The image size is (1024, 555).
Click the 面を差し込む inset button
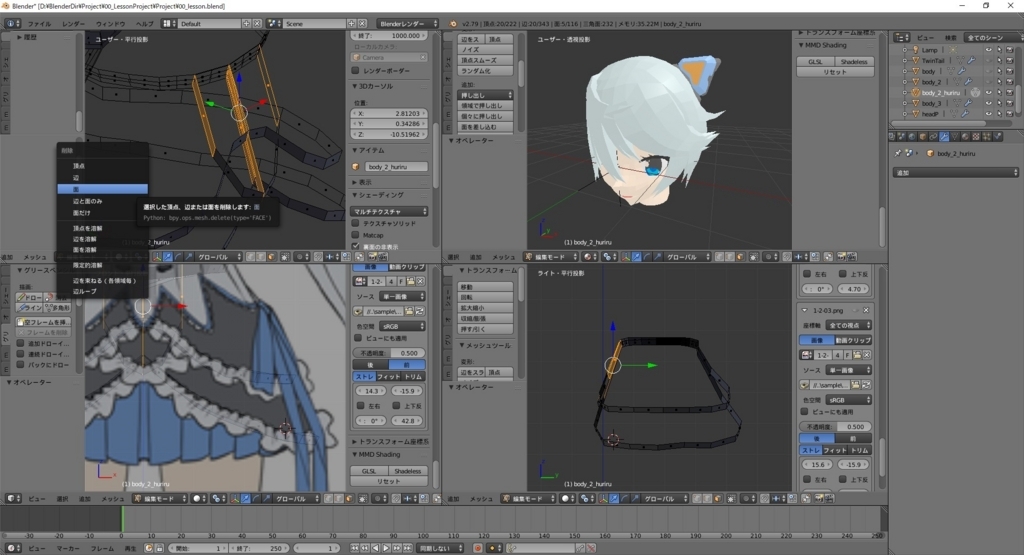pos(485,127)
